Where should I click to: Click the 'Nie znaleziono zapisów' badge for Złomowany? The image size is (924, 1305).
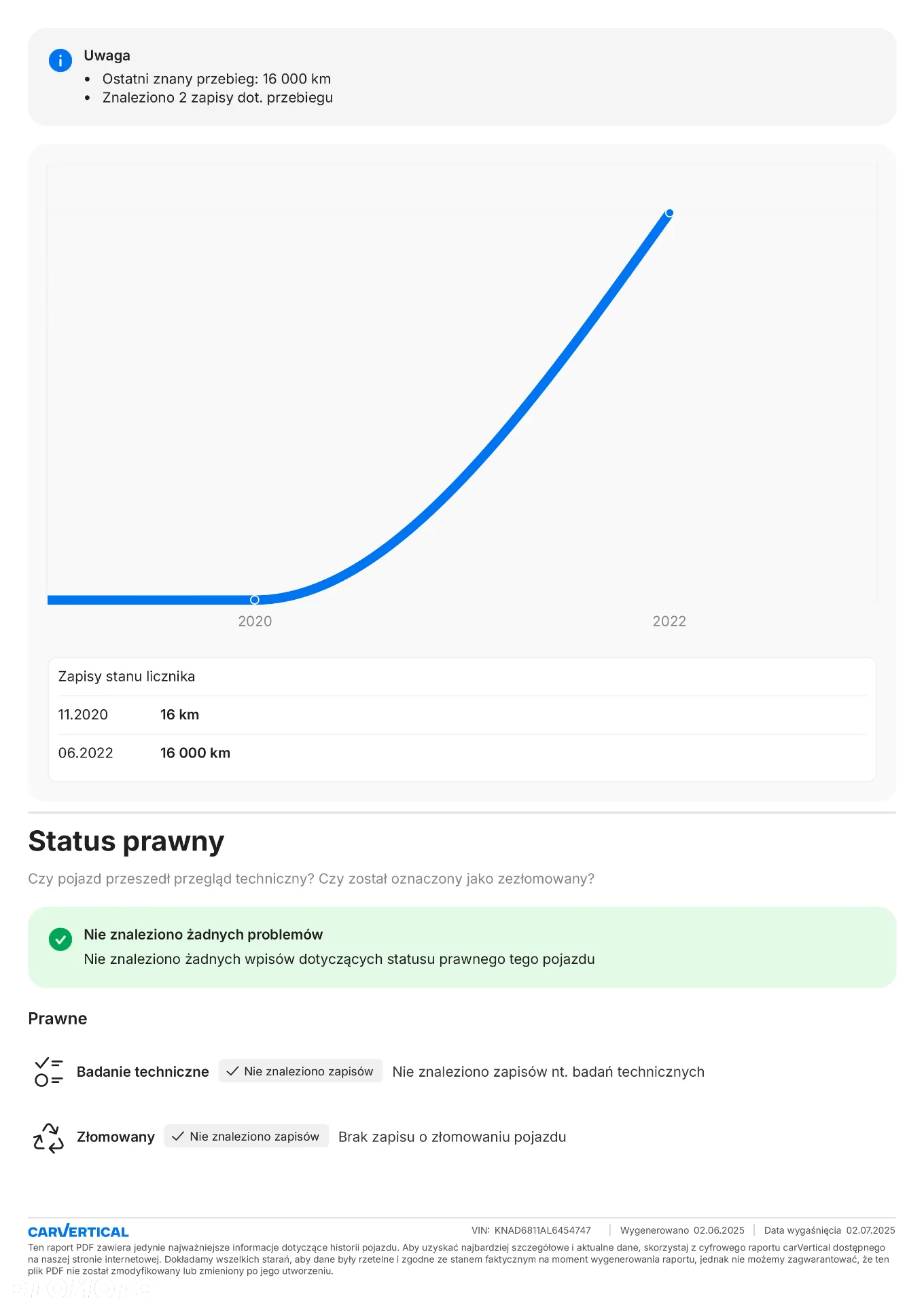[246, 1137]
